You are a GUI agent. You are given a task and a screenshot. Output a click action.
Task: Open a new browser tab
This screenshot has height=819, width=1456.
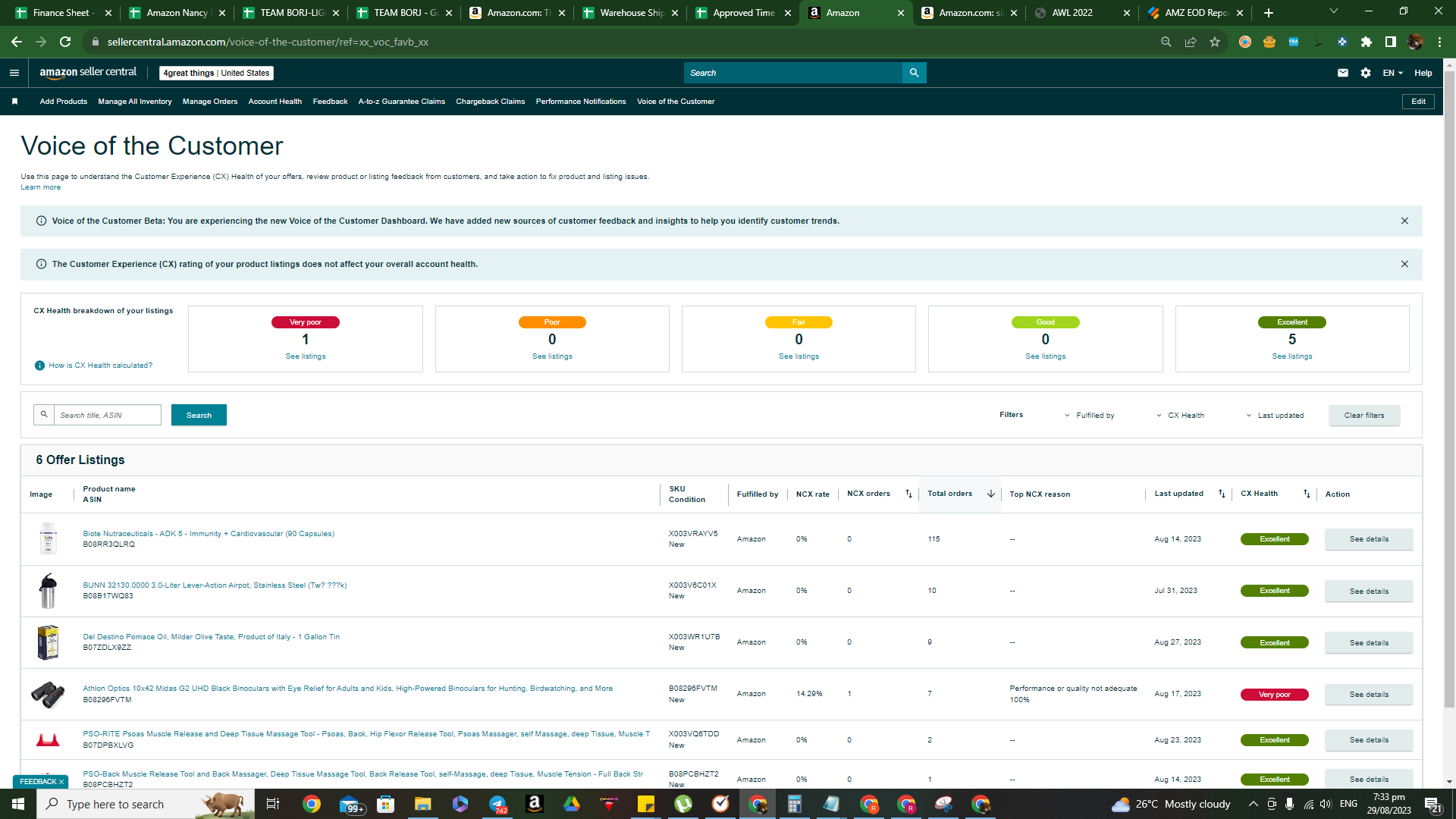point(1269,13)
